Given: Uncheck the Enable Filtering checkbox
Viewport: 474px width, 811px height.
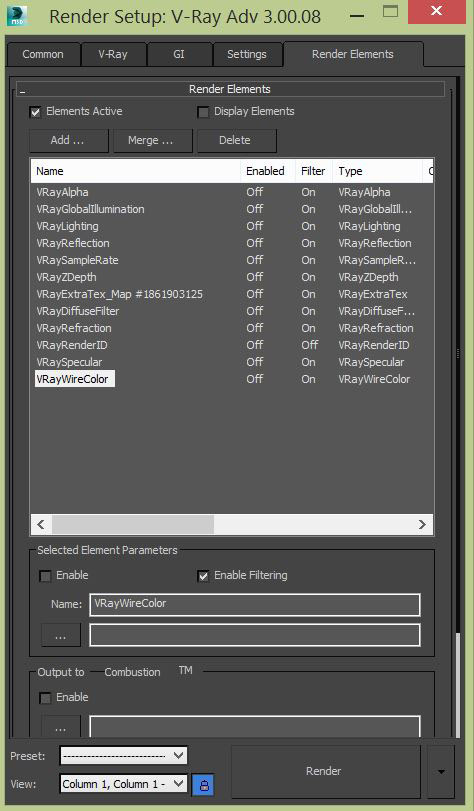Looking at the screenshot, I should click(203, 576).
